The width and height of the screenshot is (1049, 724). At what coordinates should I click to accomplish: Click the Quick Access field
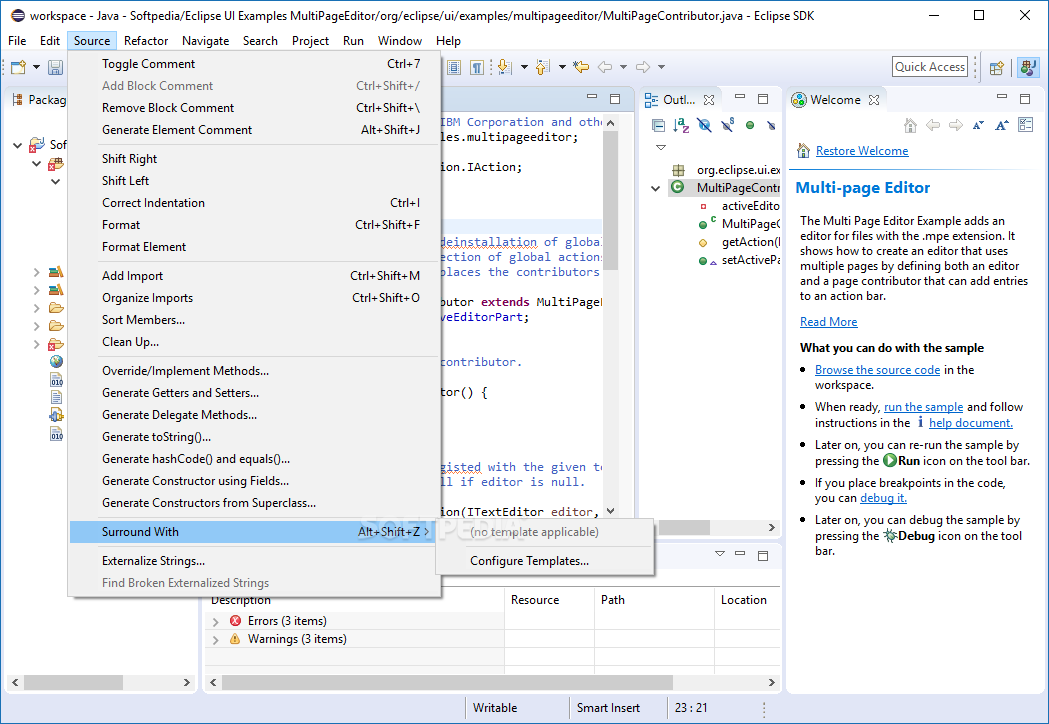pyautogui.click(x=930, y=67)
